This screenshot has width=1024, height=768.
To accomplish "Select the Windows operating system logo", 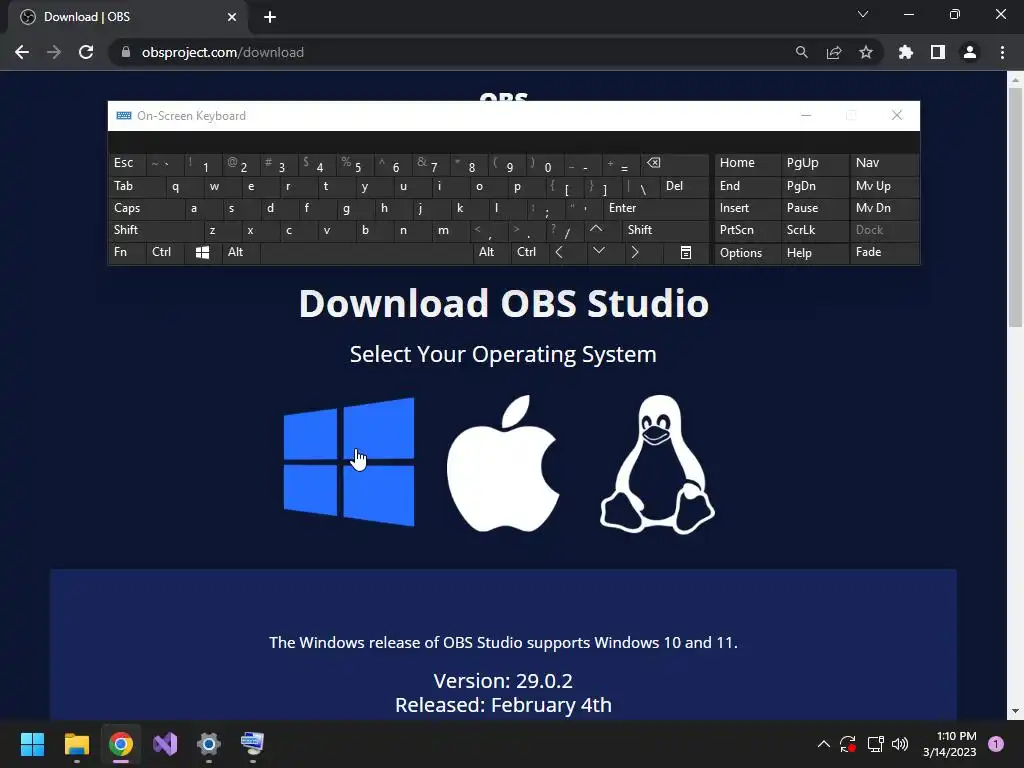I will [349, 462].
